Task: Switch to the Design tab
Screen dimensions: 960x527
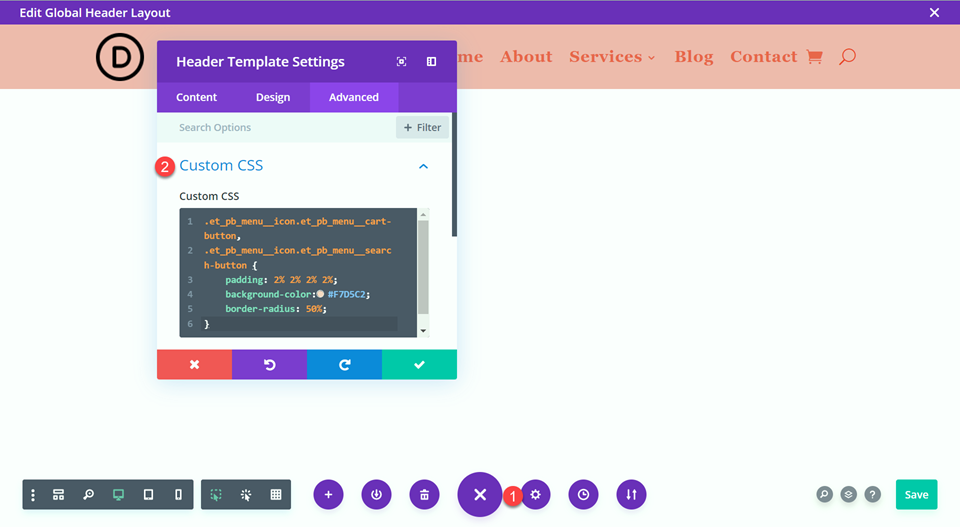Action: pos(273,97)
